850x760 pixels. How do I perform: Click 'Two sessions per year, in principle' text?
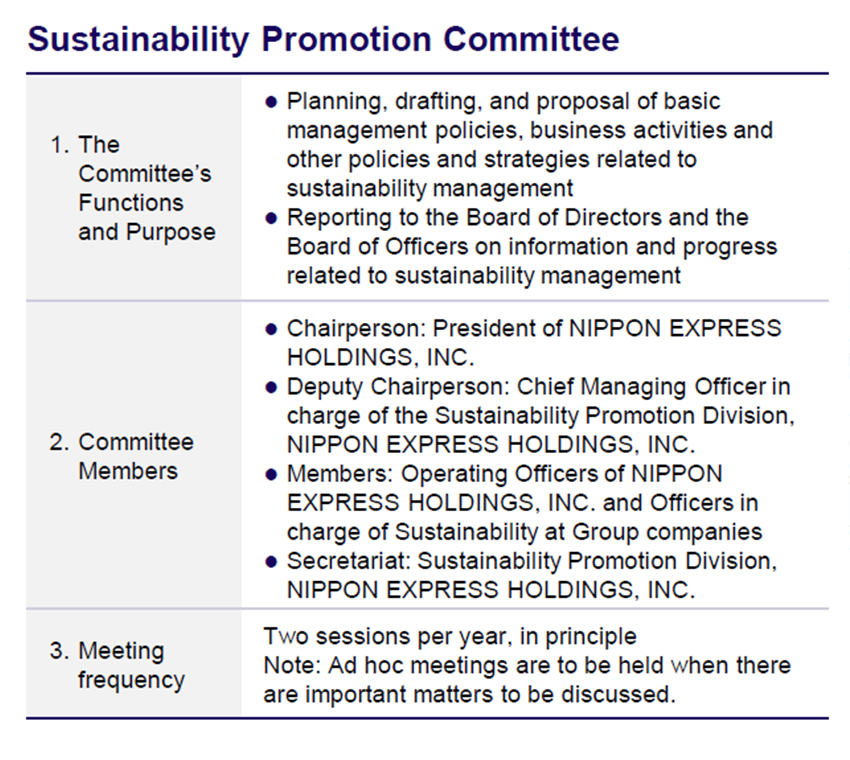tap(450, 637)
